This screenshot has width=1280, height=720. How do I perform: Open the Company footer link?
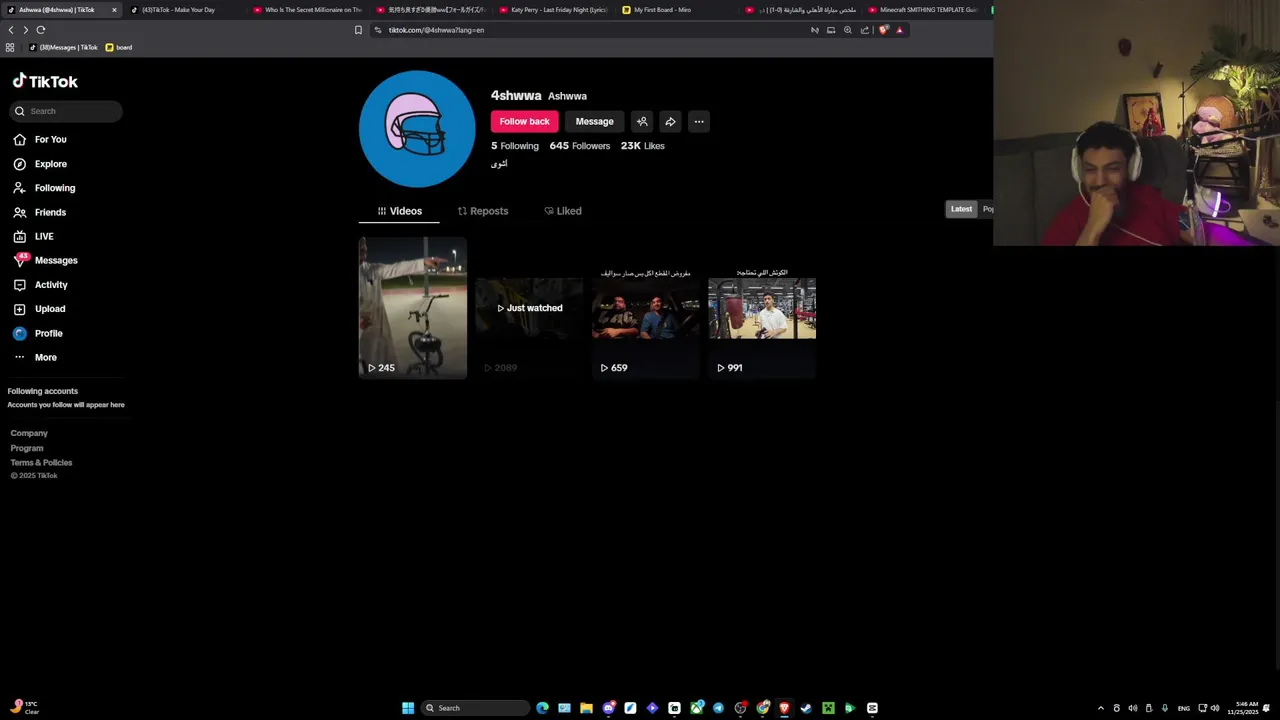pos(29,433)
